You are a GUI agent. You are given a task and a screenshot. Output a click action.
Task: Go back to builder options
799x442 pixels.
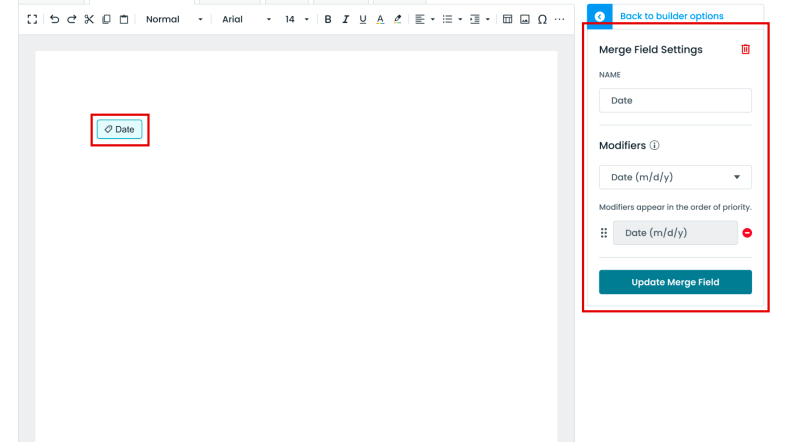pyautogui.click(x=671, y=16)
